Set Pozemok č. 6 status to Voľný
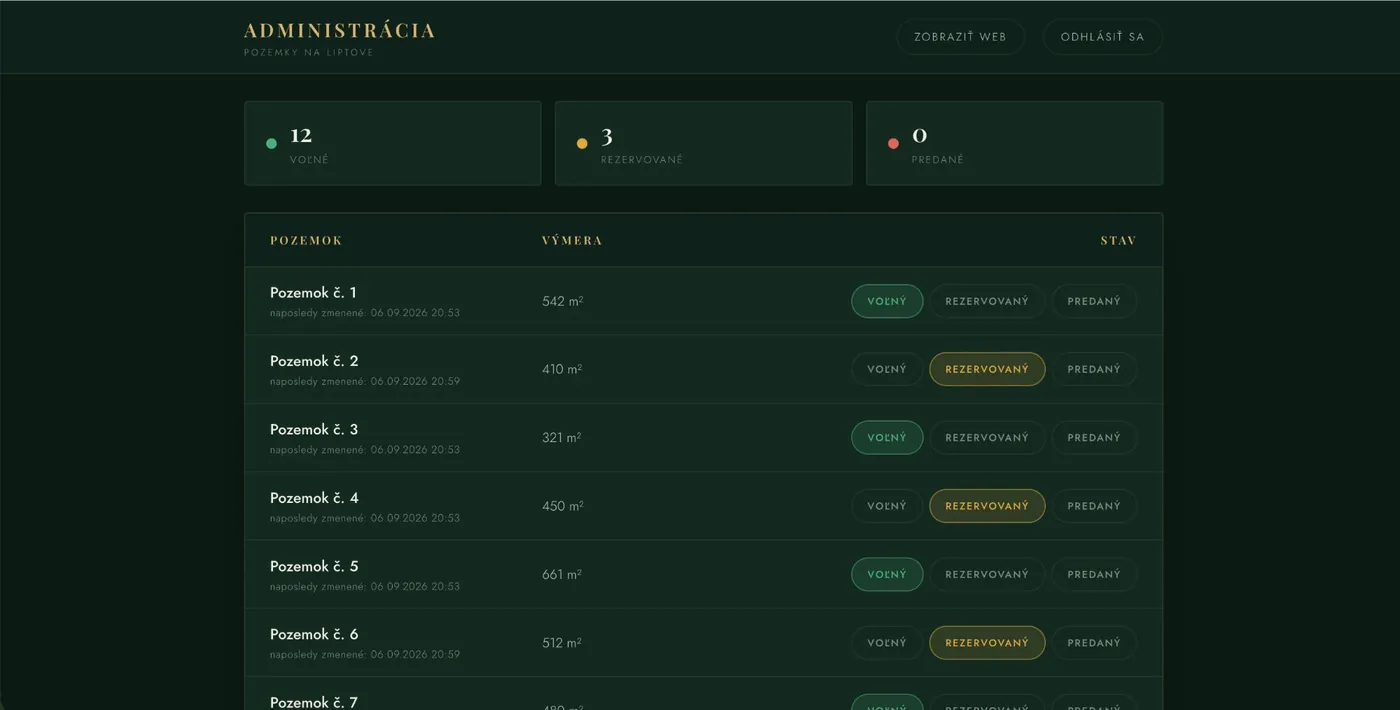The width and height of the screenshot is (1400, 710). [887, 643]
